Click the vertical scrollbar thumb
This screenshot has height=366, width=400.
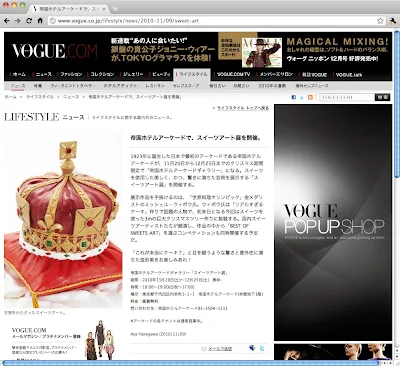tap(396, 104)
